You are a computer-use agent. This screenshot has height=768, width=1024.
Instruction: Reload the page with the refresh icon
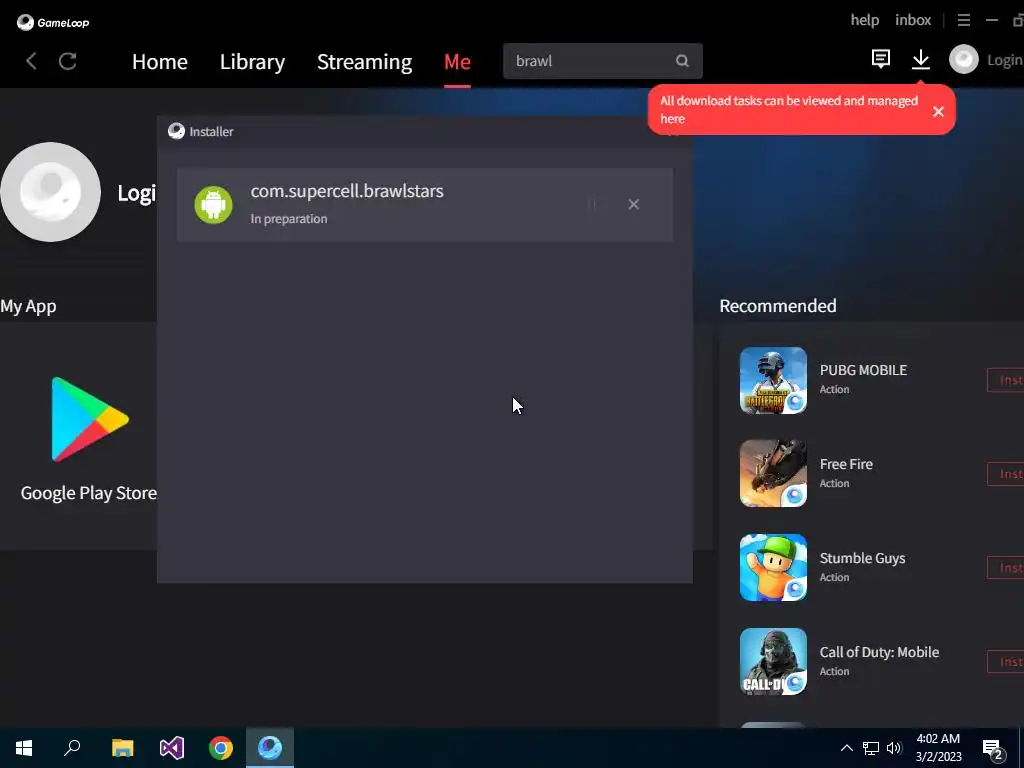point(68,61)
